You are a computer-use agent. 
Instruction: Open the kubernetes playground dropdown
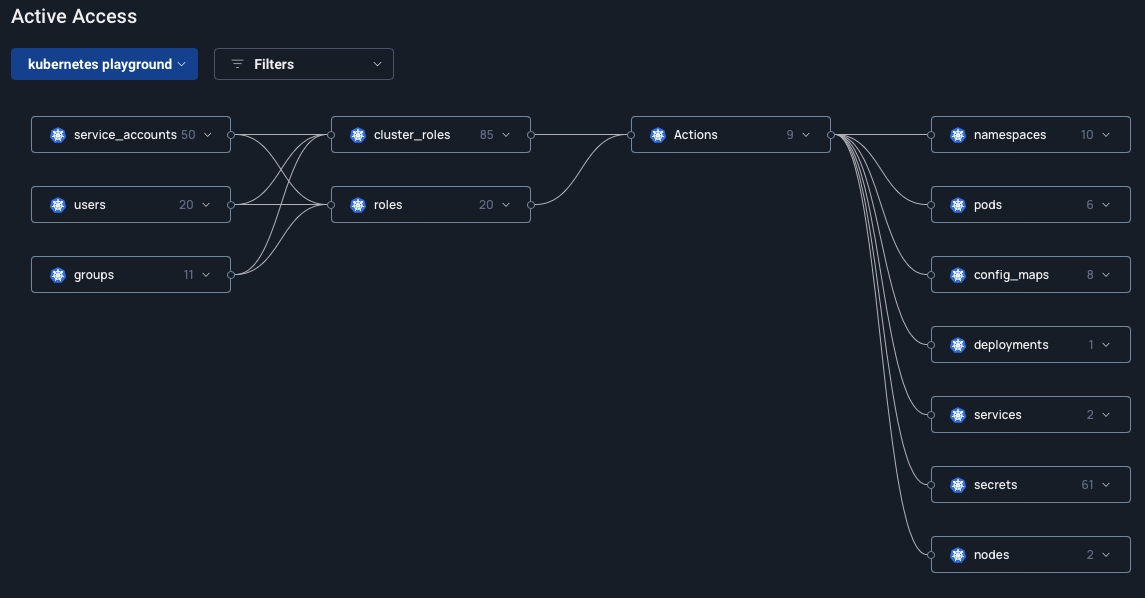[104, 64]
